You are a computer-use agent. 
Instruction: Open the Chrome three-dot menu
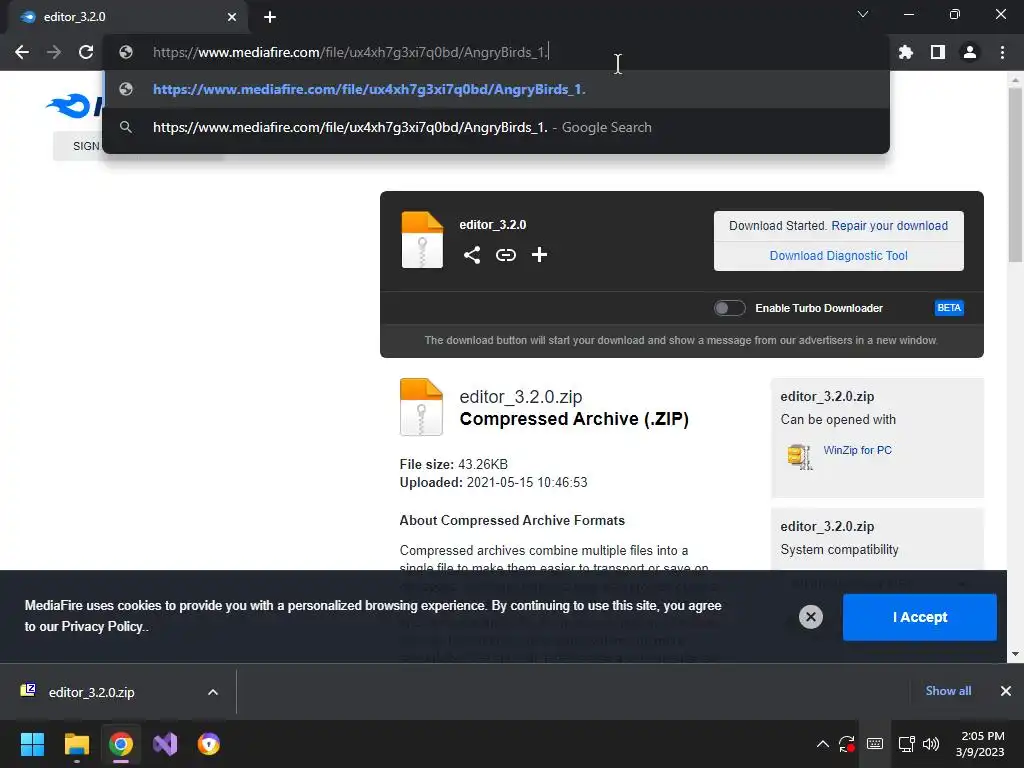pyautogui.click(x=1002, y=52)
